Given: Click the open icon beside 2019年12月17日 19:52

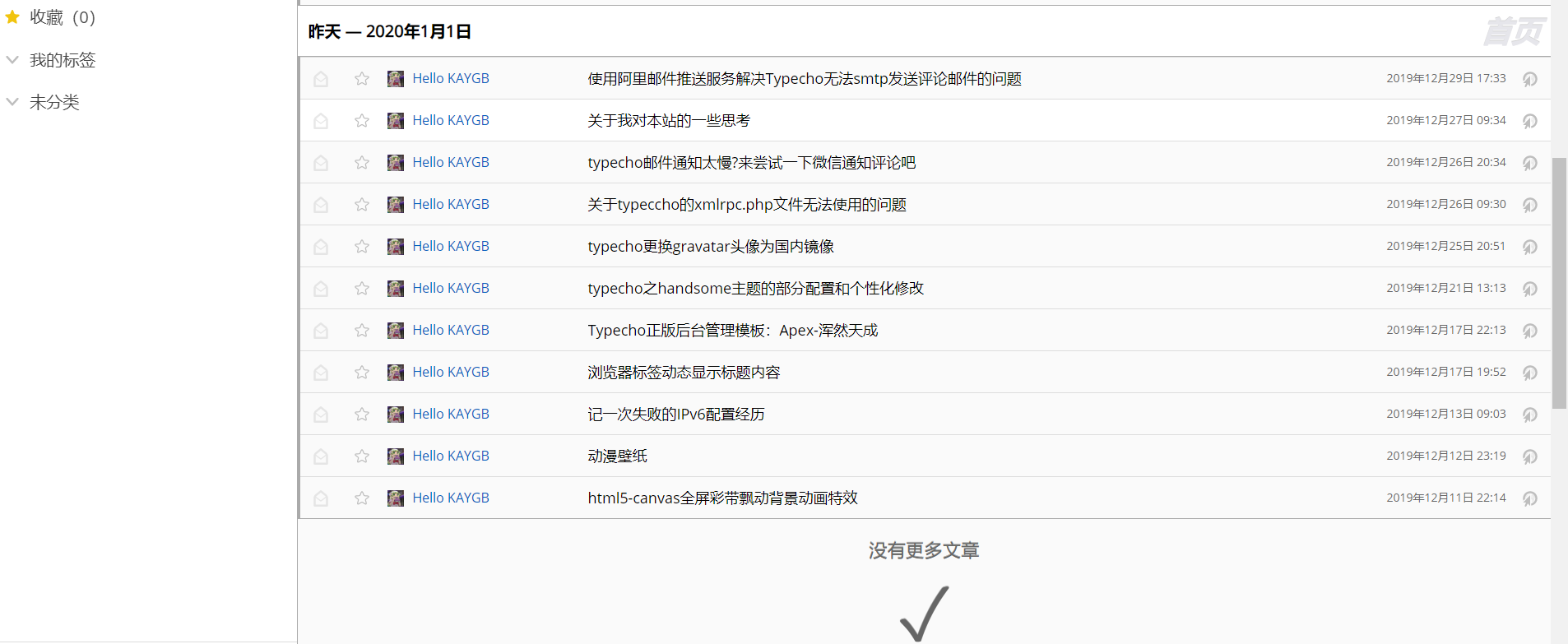Looking at the screenshot, I should click(1530, 373).
